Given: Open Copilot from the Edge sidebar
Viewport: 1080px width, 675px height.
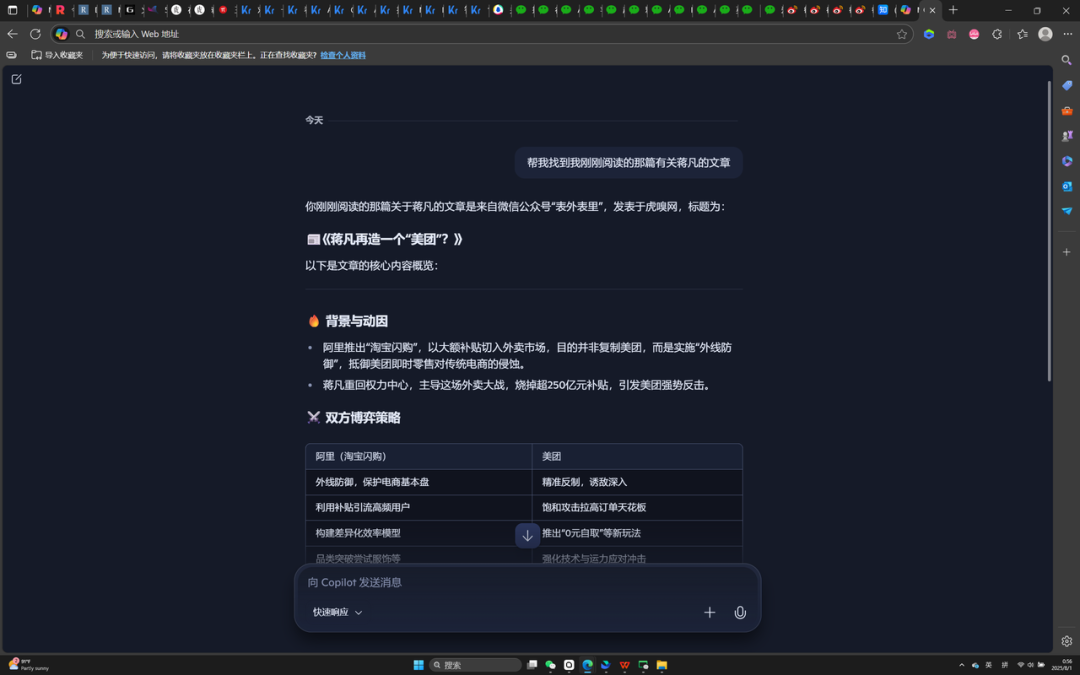Looking at the screenshot, I should coord(1066,162).
